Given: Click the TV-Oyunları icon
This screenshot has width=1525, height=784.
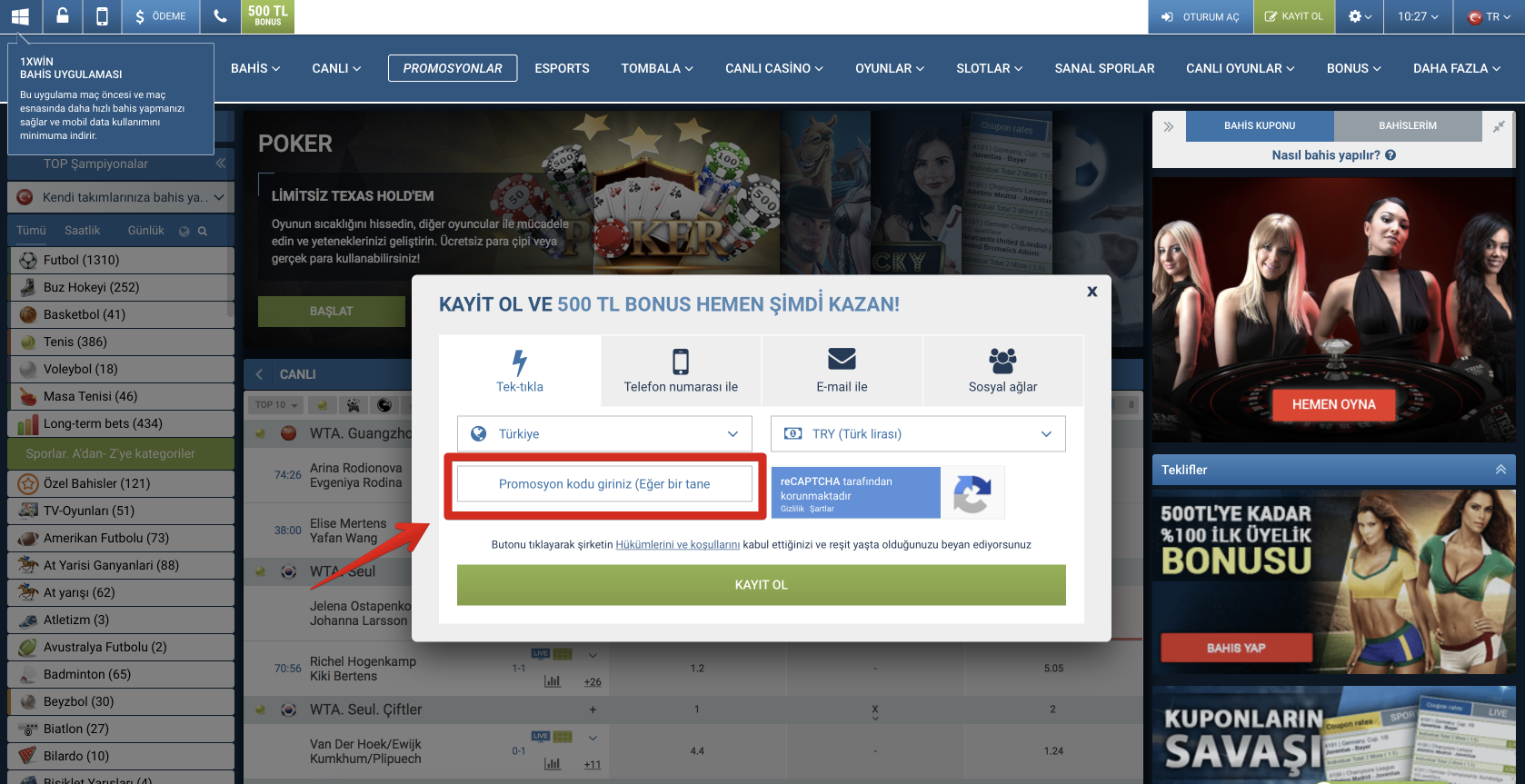Looking at the screenshot, I should 28,511.
